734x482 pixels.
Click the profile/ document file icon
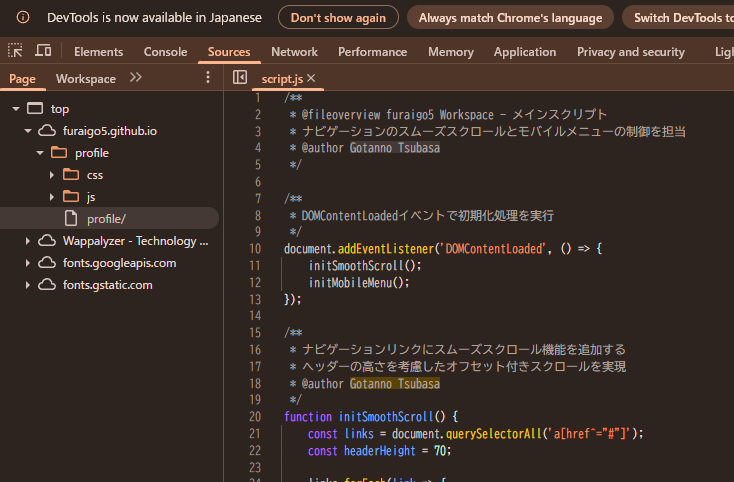(71, 219)
